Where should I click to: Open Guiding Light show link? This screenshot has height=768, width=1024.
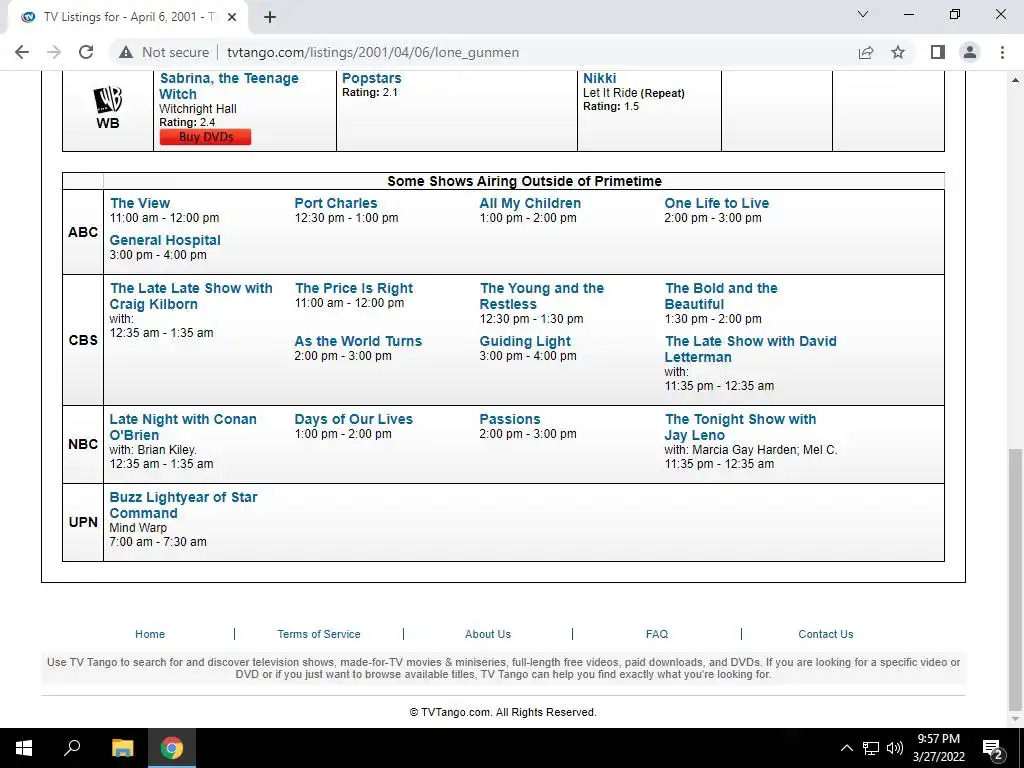[525, 341]
